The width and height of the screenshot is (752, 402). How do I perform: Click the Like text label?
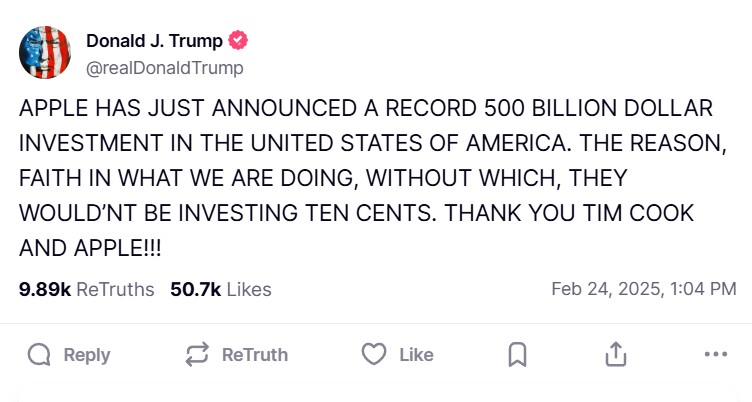pos(416,355)
